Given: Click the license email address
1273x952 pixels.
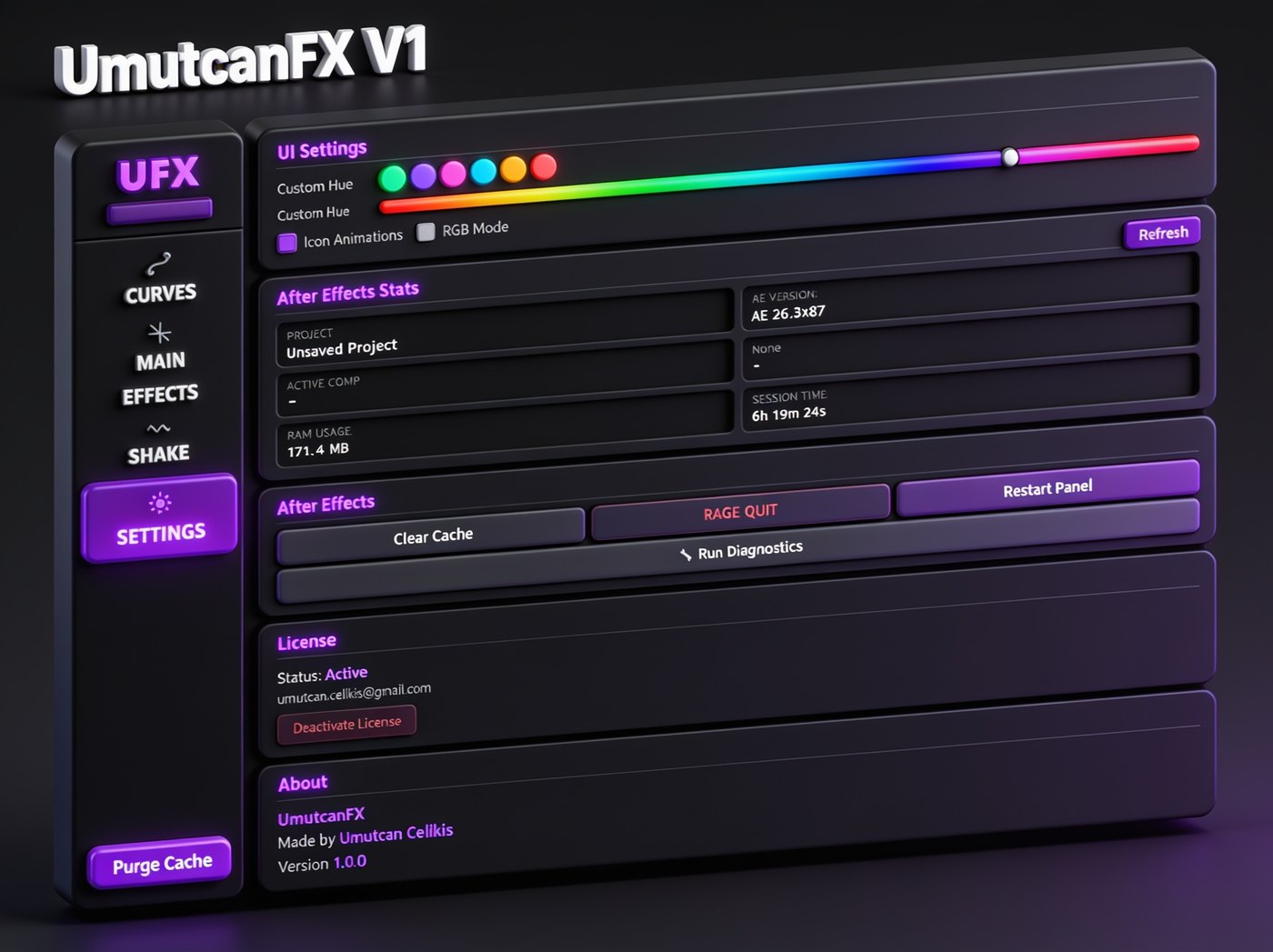Looking at the screenshot, I should tap(354, 694).
